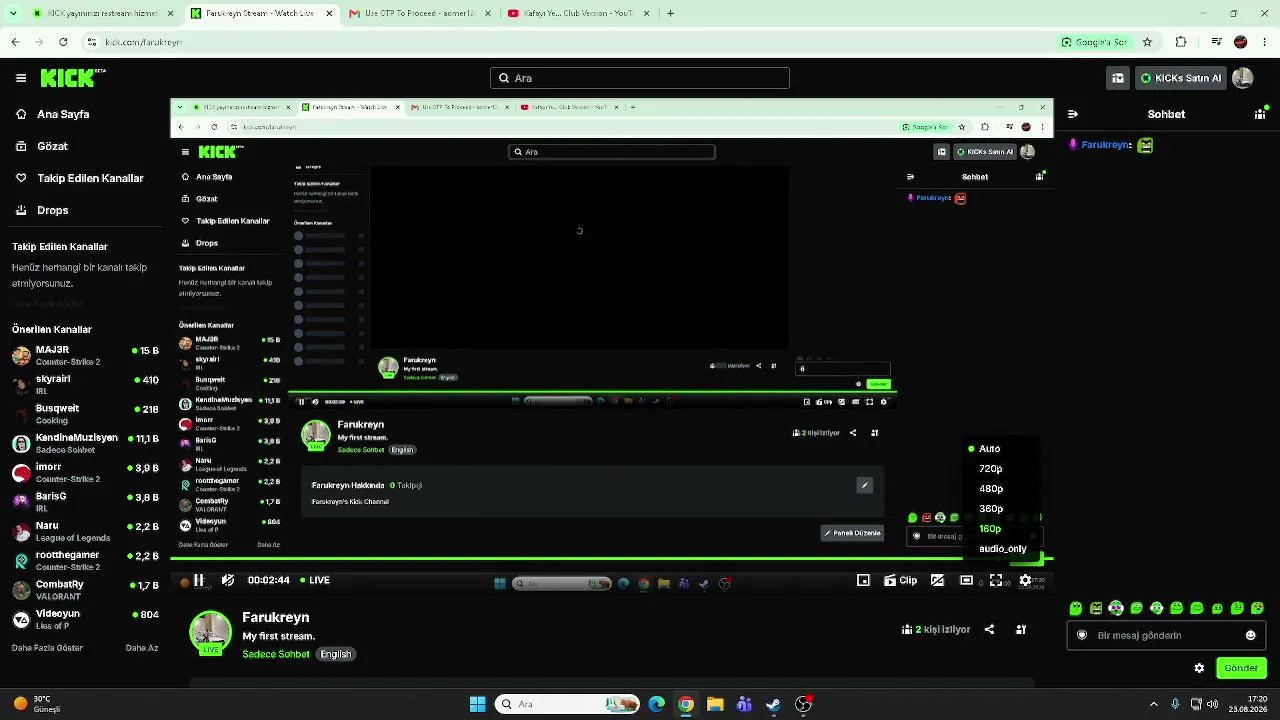This screenshot has width=1280, height=720.
Task: Open the moderator tools icon
Action: tap(1021, 630)
